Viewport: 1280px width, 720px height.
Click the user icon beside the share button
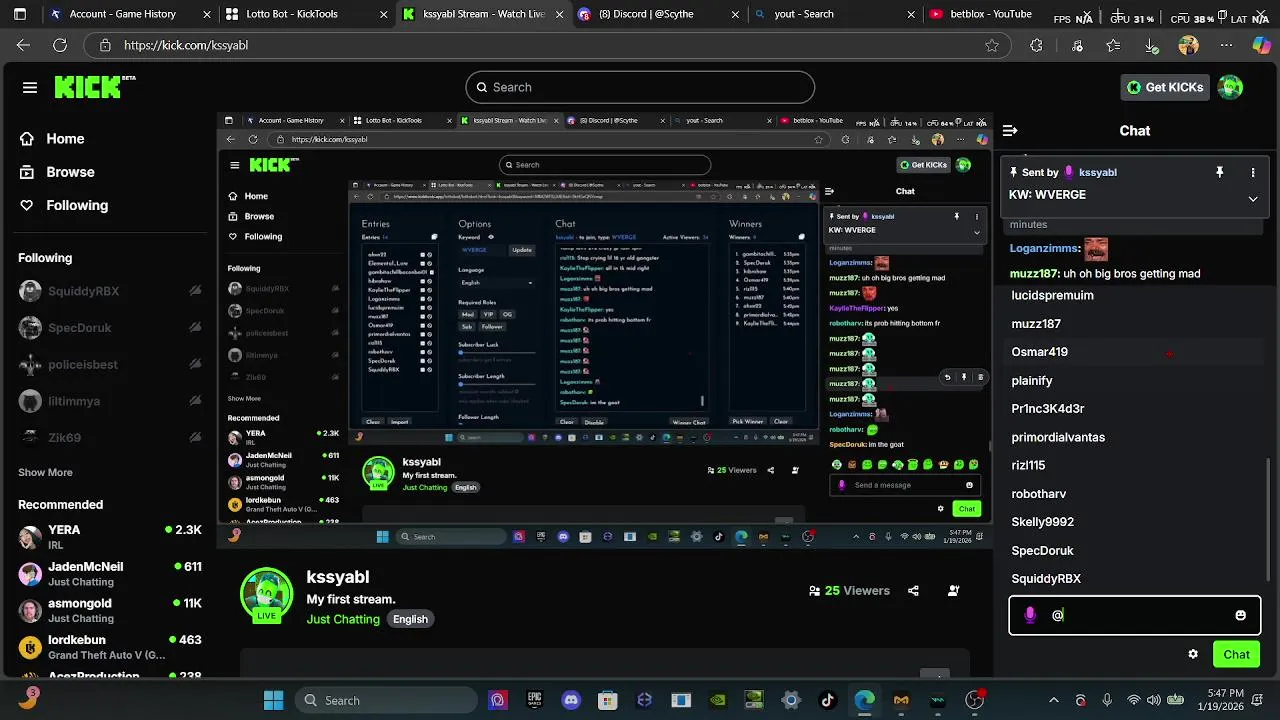953,591
